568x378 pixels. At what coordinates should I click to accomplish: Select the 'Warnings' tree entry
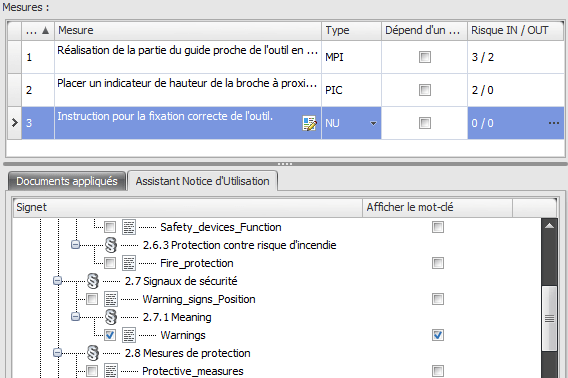point(183,335)
